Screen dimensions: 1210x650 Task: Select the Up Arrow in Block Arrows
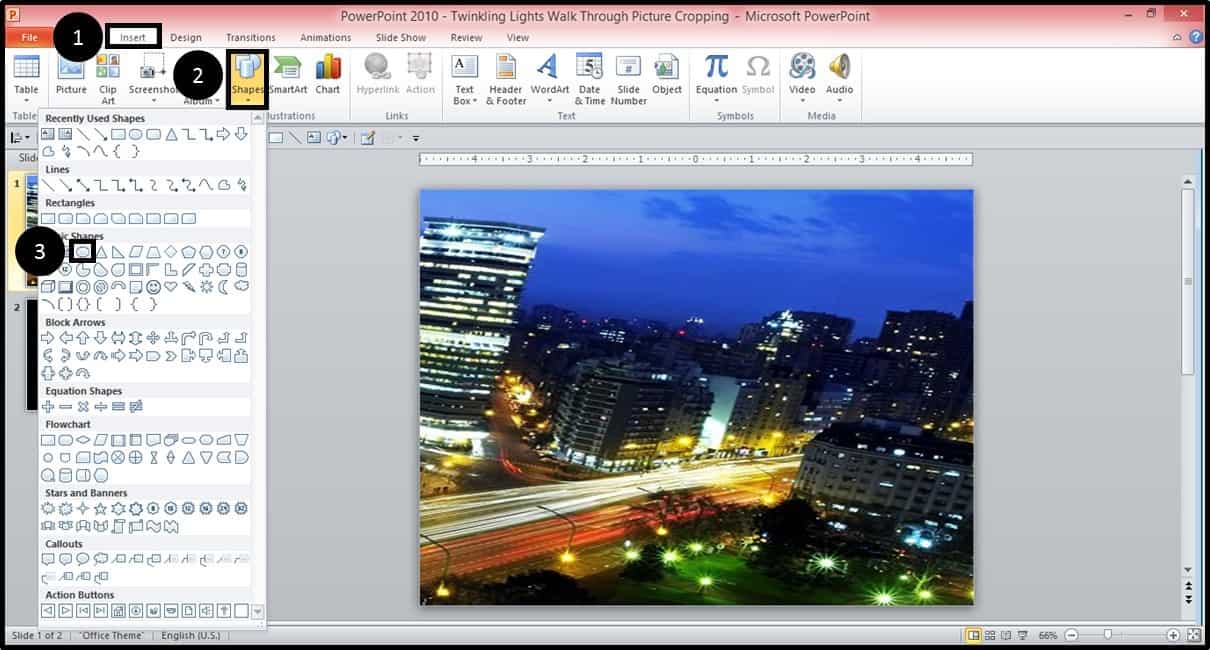click(83, 338)
